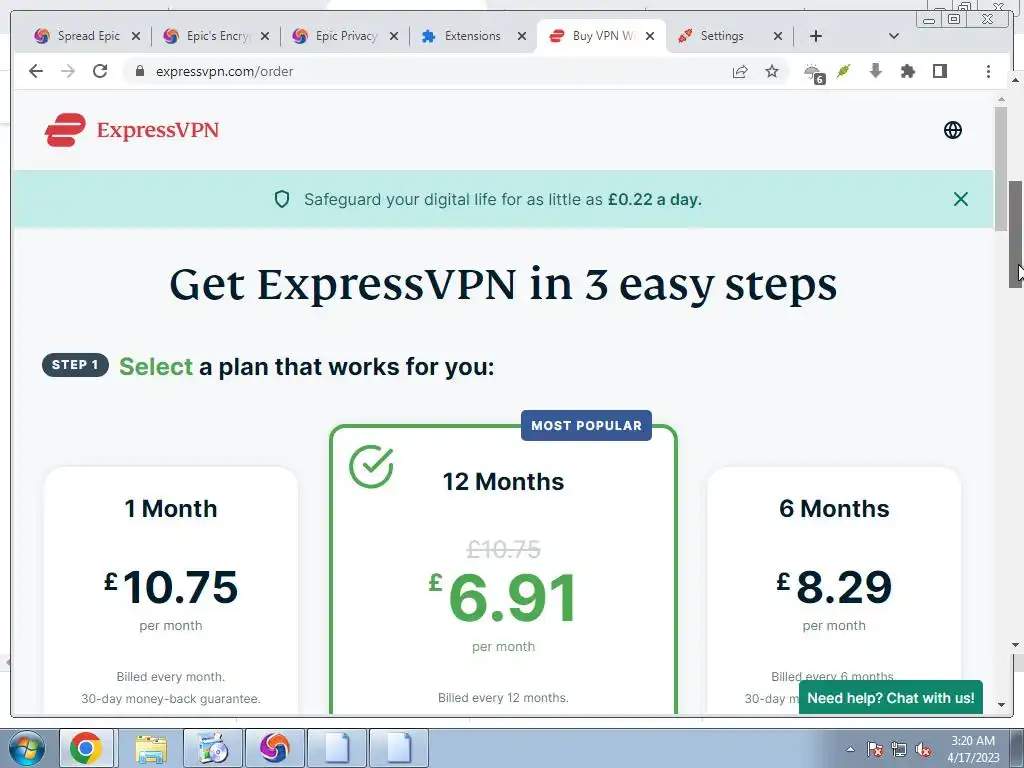
Task: Open the media player taskbar icon
Action: (x=213, y=748)
